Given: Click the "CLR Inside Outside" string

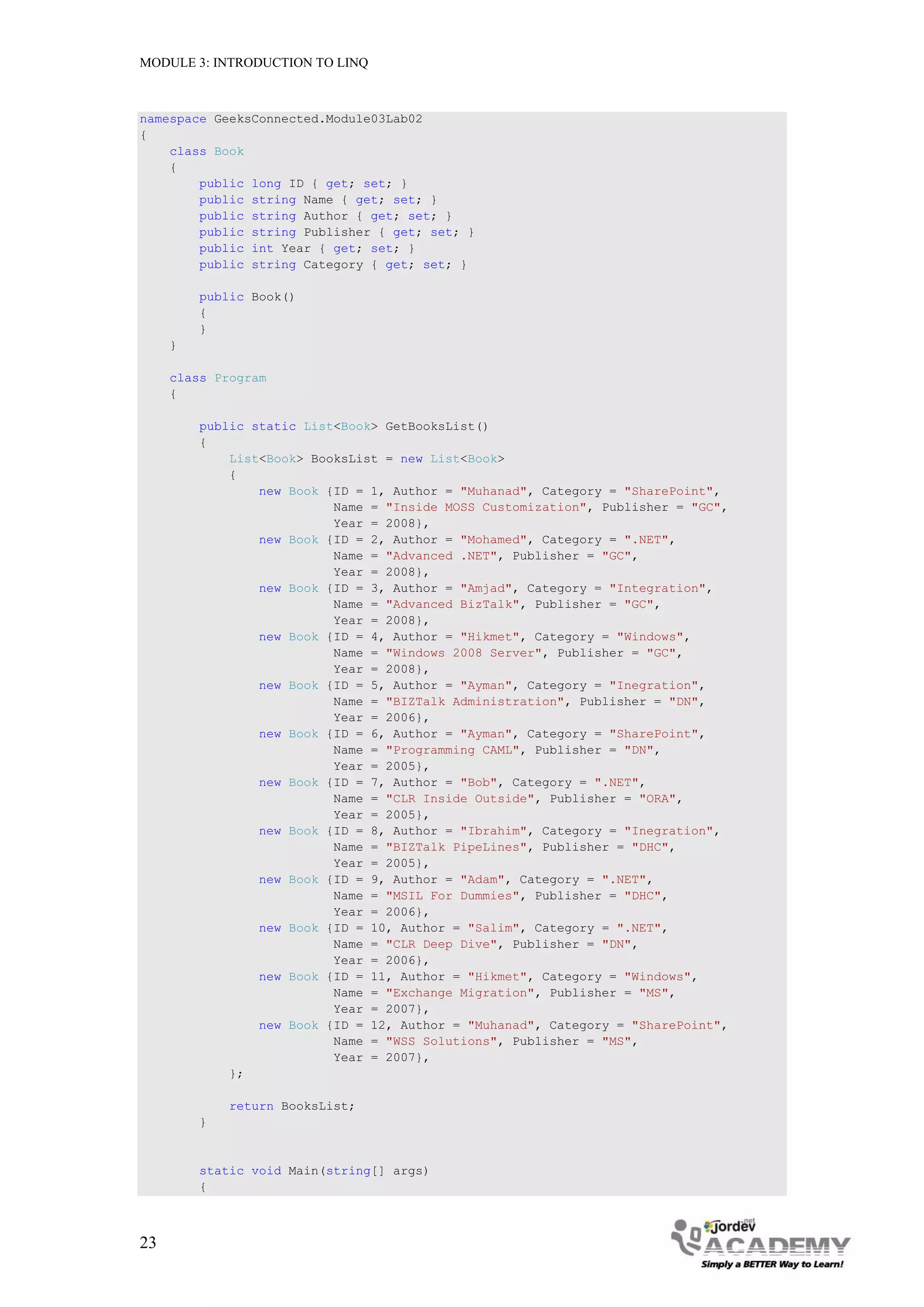Looking at the screenshot, I should coord(460,799).
